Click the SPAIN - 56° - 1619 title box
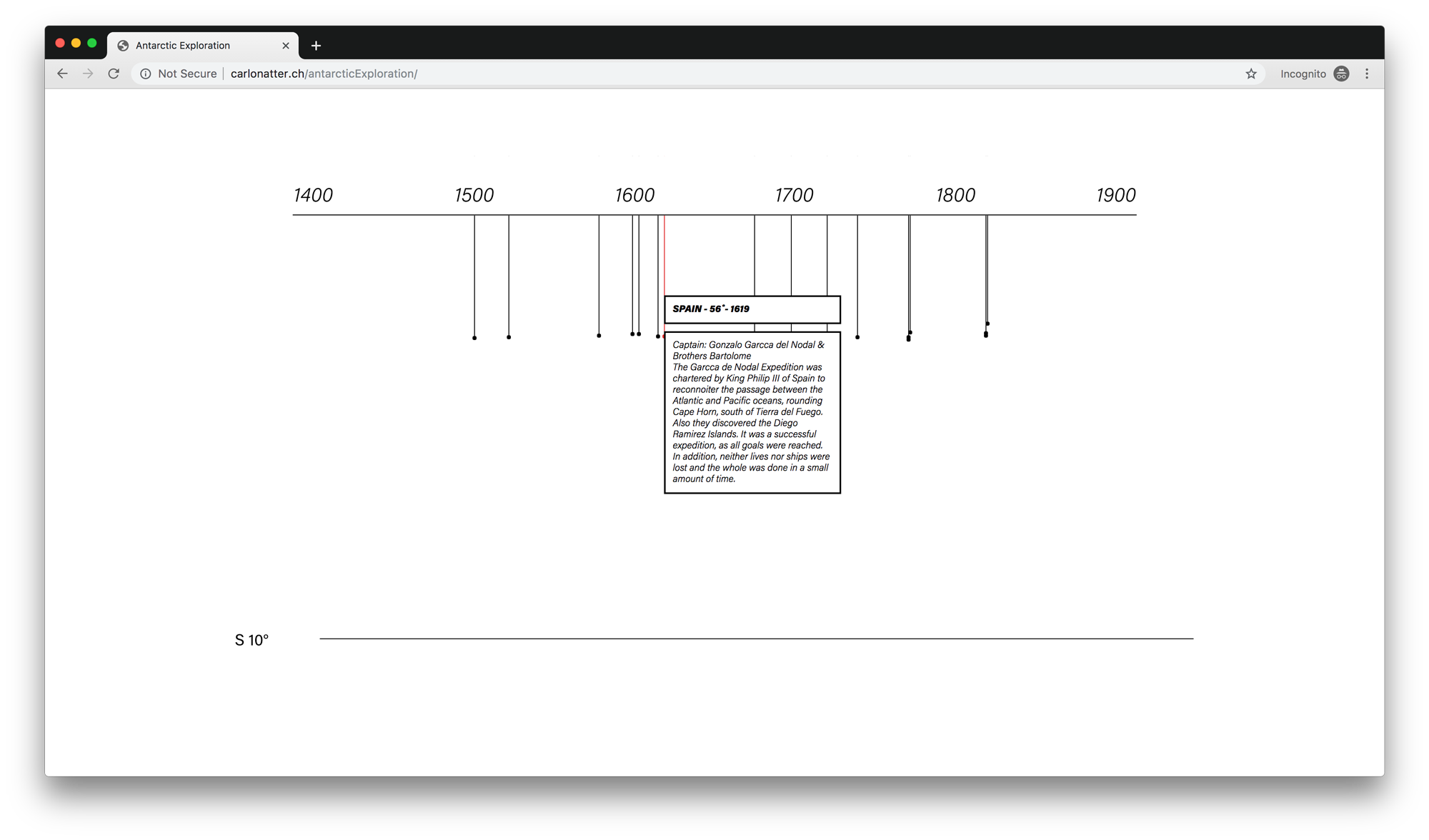1429x840 pixels. click(x=752, y=309)
